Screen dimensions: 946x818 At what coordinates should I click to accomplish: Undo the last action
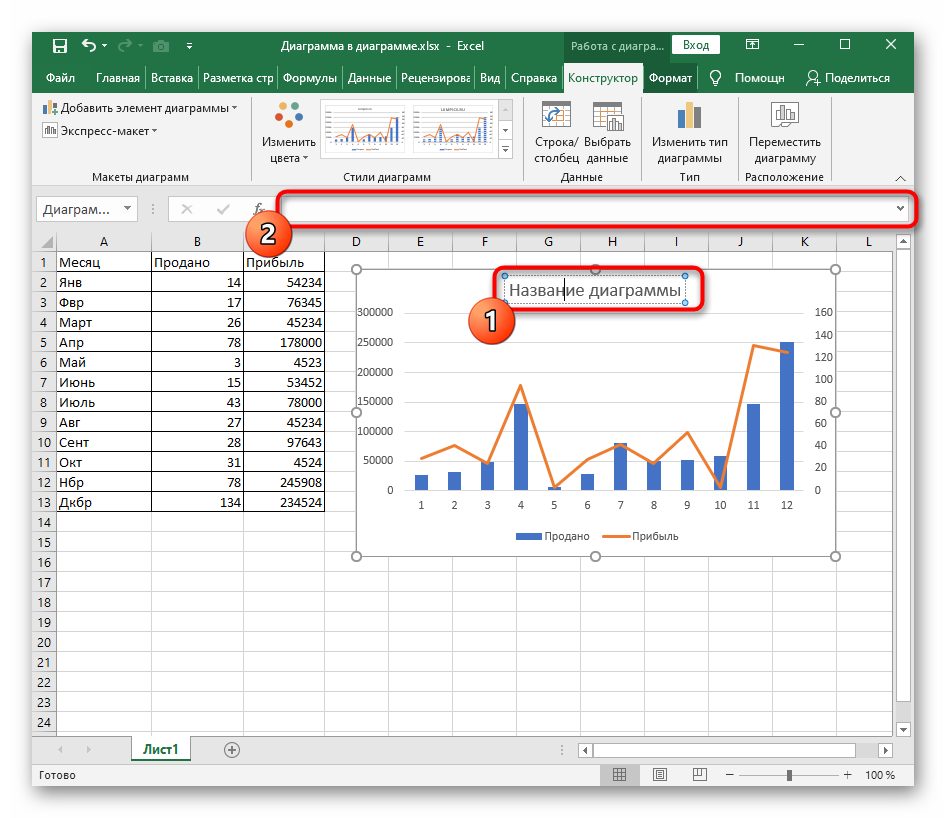[x=89, y=46]
